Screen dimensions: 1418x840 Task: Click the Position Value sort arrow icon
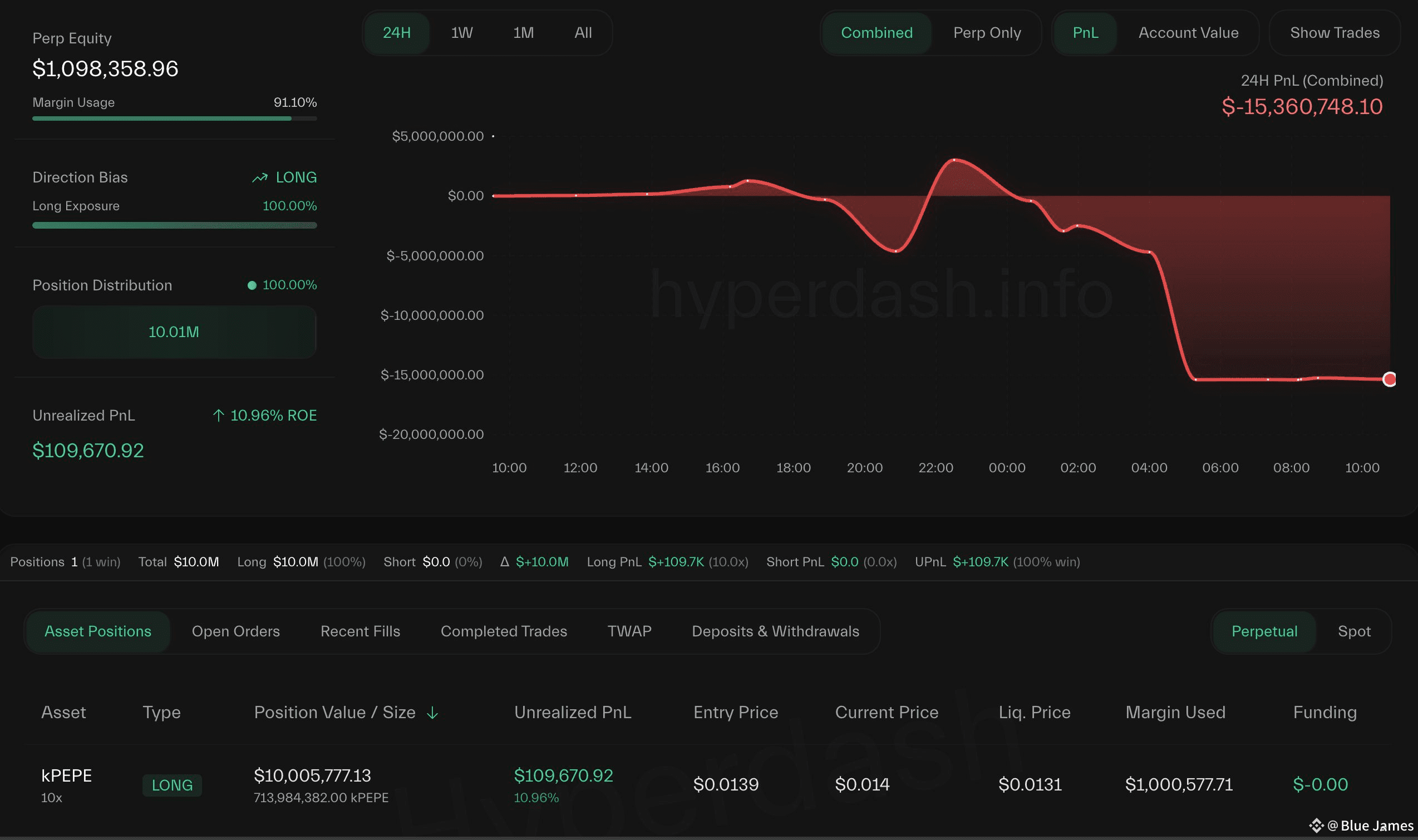tap(432, 713)
